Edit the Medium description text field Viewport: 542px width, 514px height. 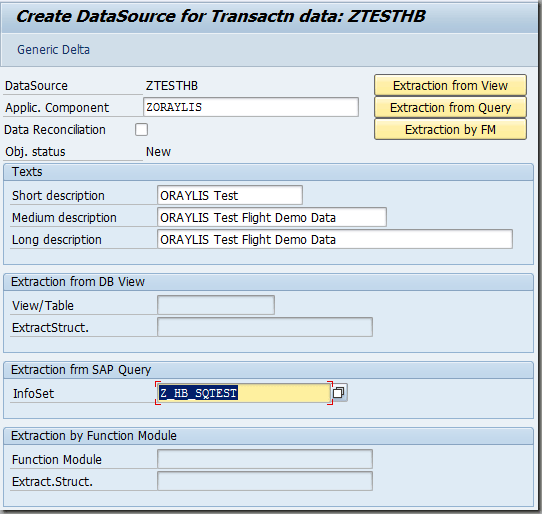tap(272, 217)
